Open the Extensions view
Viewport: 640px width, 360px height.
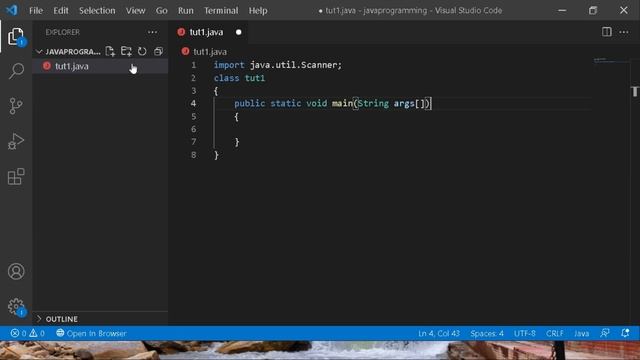click(x=16, y=176)
